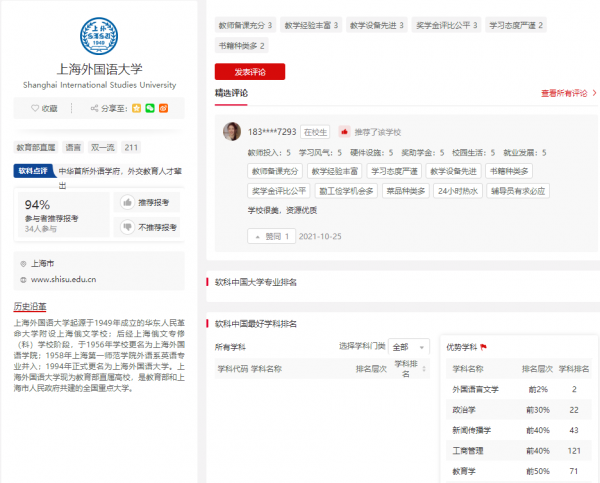Click review tag 辅导员有求必应
The width and height of the screenshot is (600, 483).
coord(518,191)
